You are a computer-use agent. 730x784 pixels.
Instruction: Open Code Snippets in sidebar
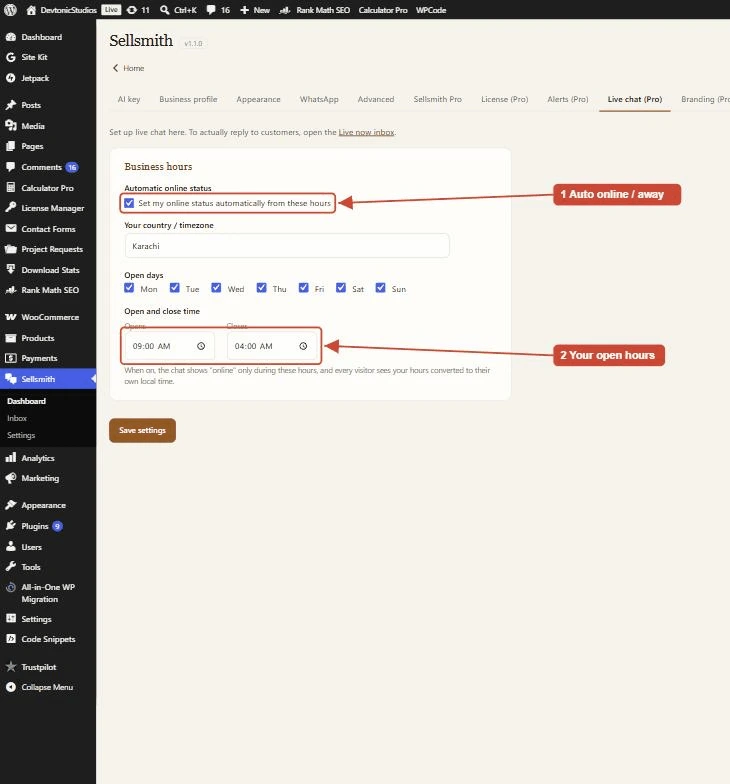click(x=48, y=639)
